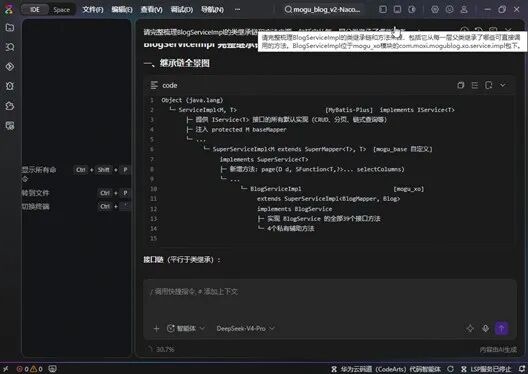Send the message with purple arrow button
This screenshot has height=374, width=528.
[x=501, y=328]
